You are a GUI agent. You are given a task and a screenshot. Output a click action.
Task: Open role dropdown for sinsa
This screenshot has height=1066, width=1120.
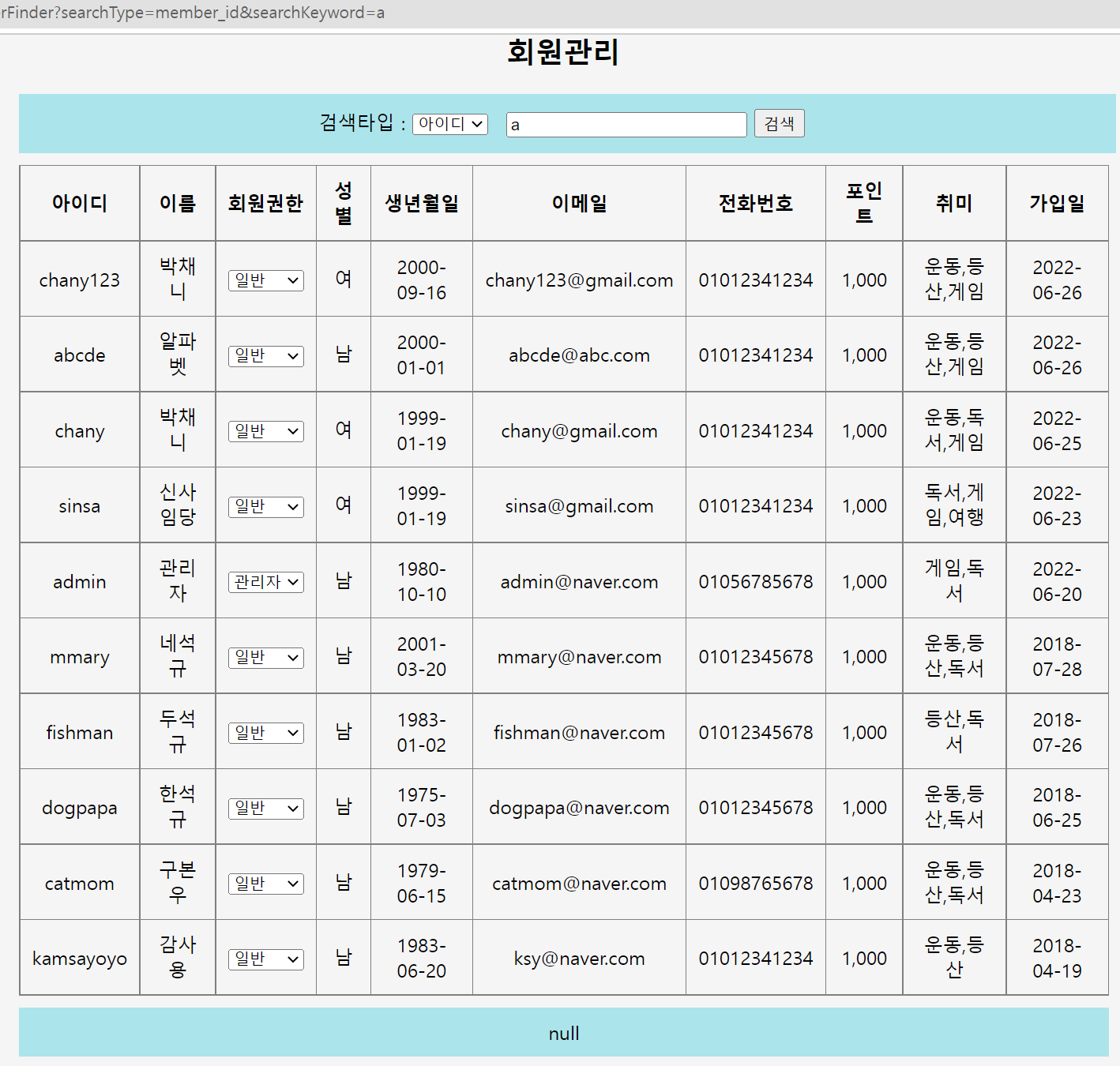pyautogui.click(x=266, y=506)
